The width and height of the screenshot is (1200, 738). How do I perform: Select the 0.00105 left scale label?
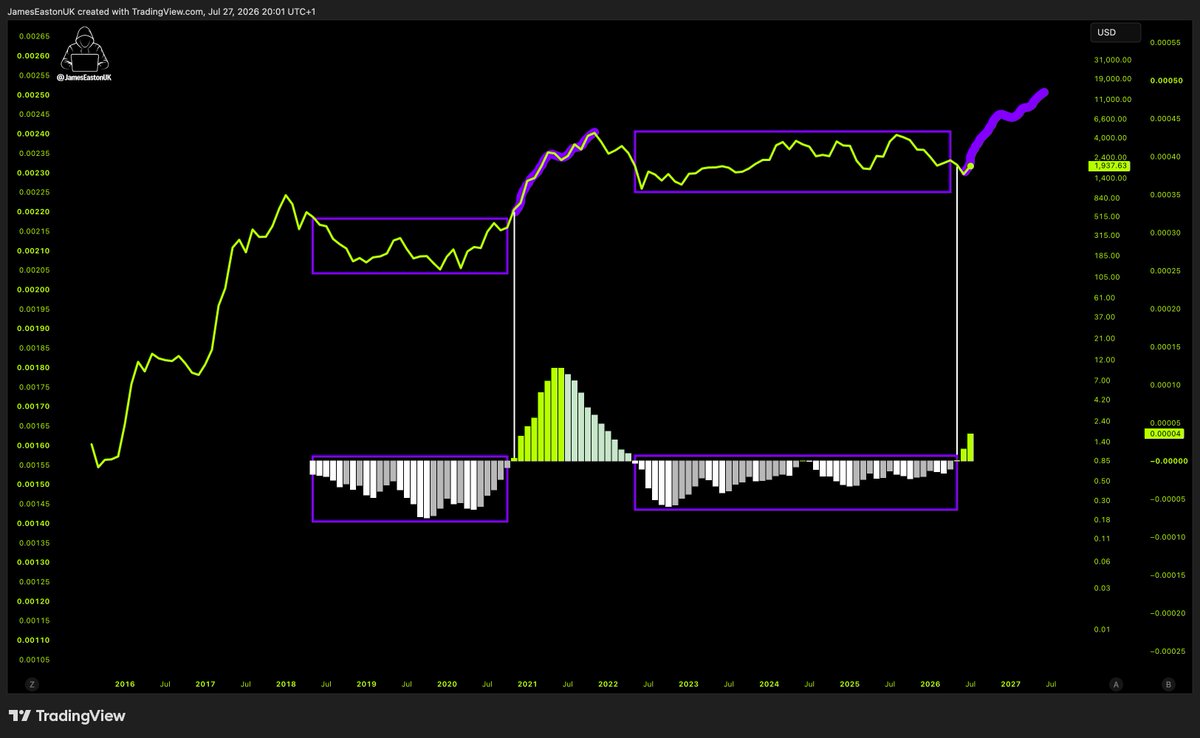point(35,660)
